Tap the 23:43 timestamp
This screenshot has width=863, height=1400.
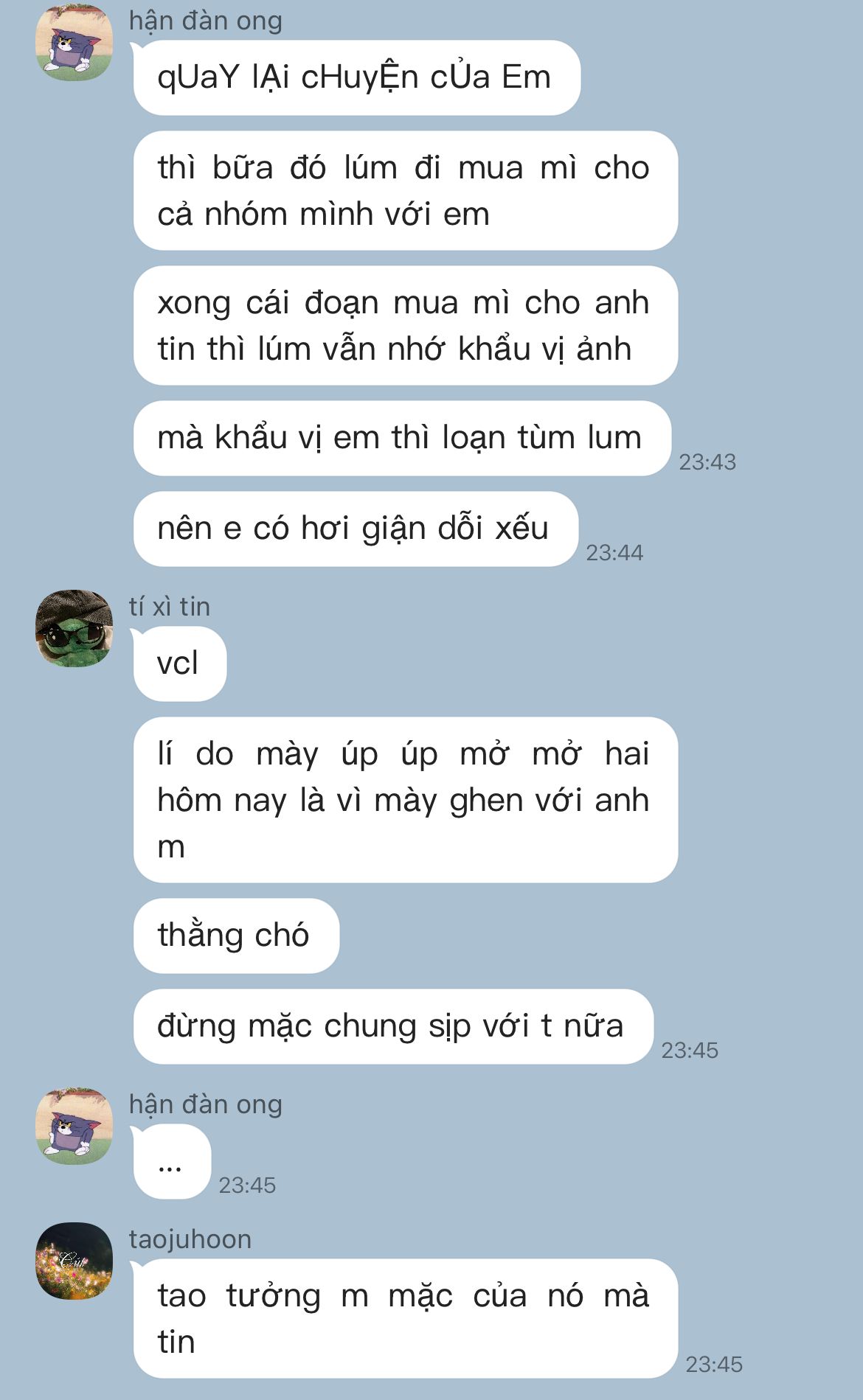pos(707,462)
